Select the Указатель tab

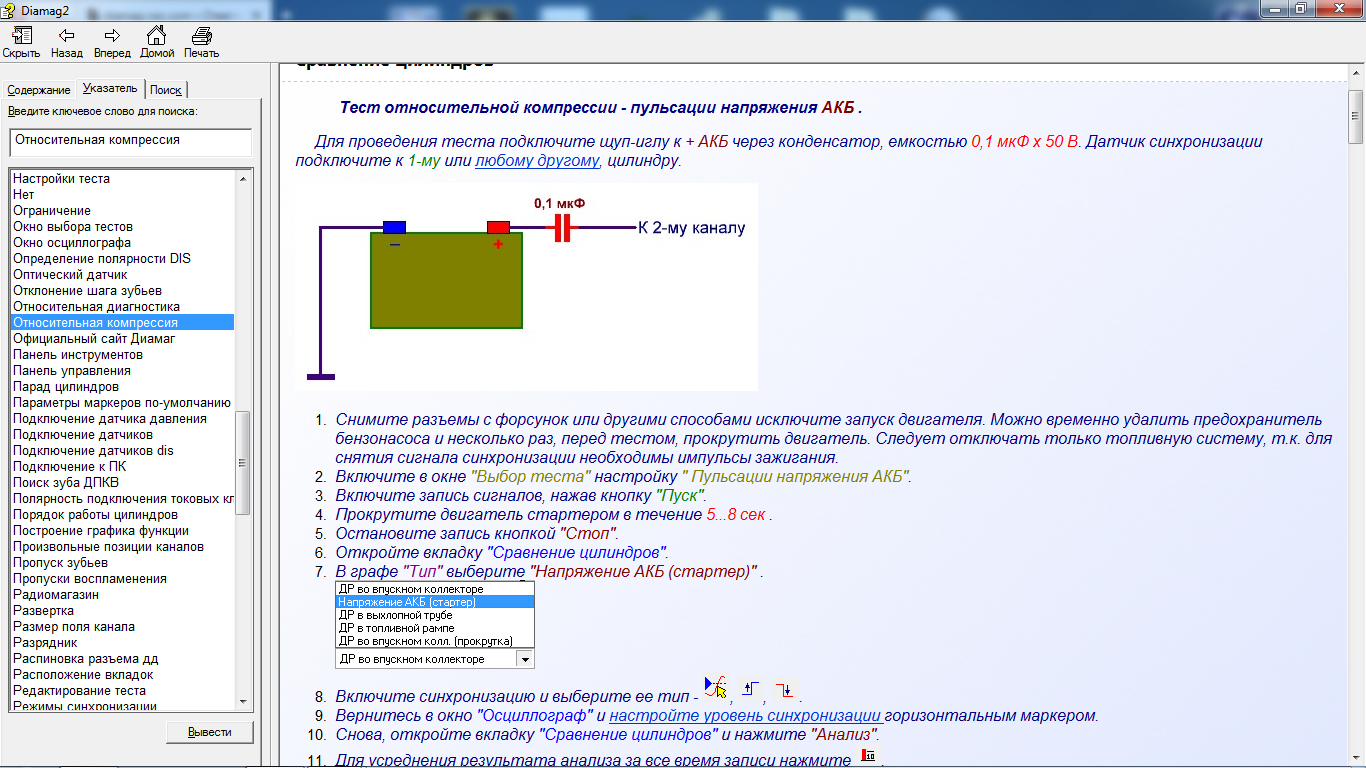click(110, 88)
